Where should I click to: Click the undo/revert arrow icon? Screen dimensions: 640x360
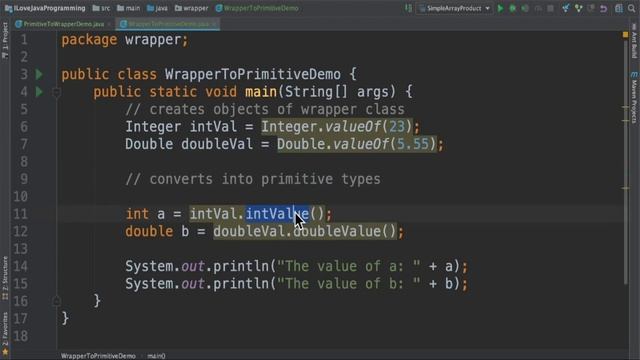[603, 8]
